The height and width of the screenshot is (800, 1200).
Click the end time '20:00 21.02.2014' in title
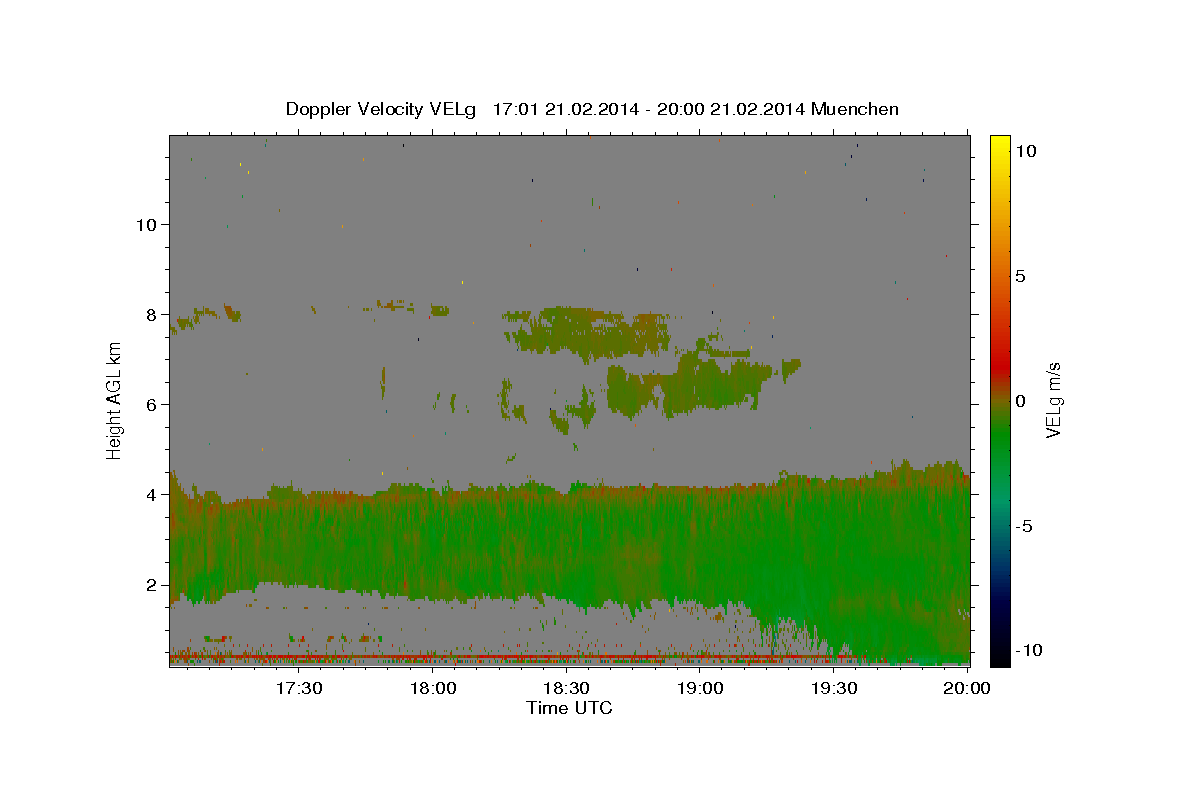(x=730, y=109)
